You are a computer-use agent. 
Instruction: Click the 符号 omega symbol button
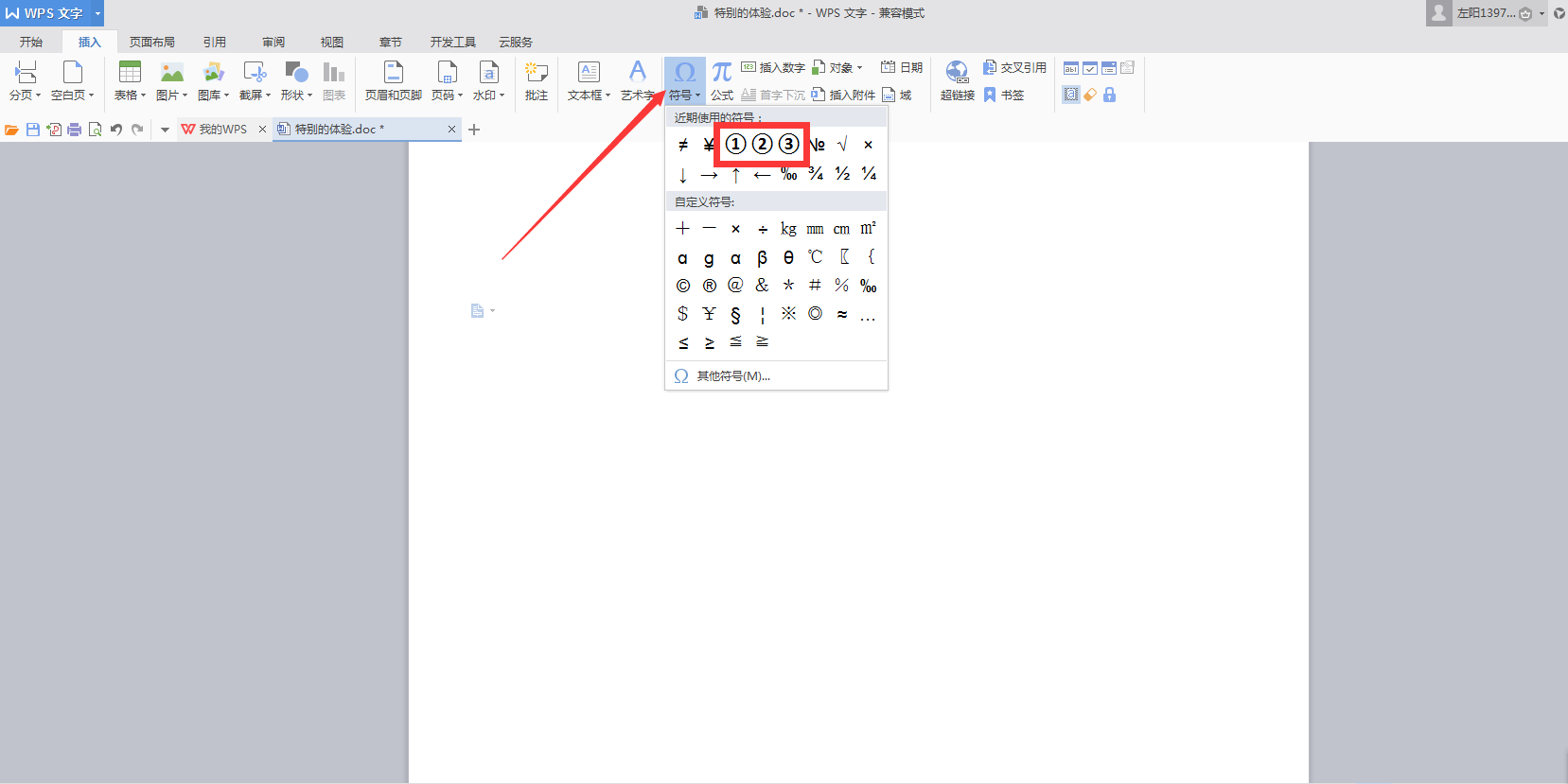click(684, 73)
